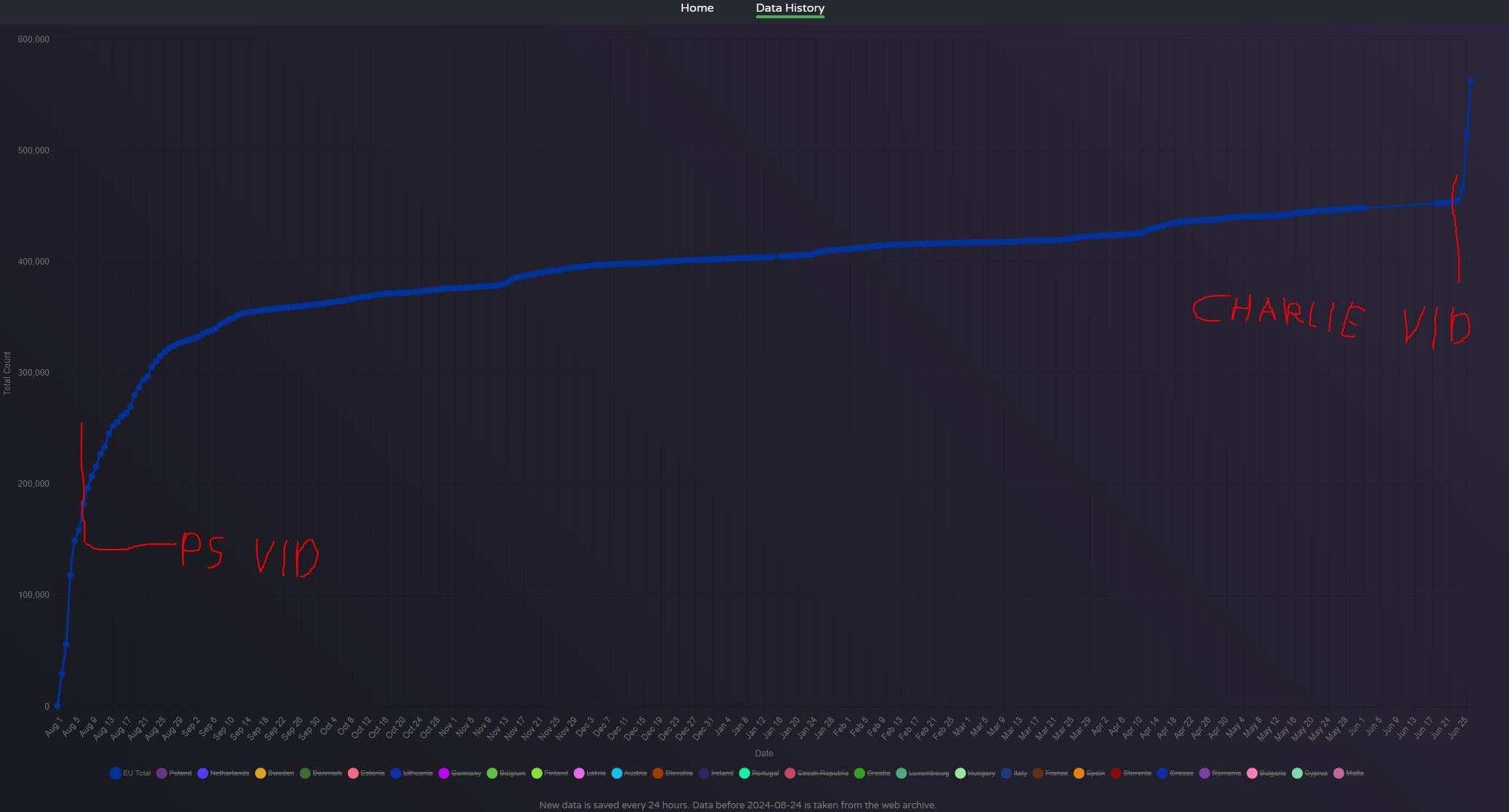This screenshot has width=1509, height=812.
Task: Toggle the Latvia legend entry
Action: (x=590, y=773)
